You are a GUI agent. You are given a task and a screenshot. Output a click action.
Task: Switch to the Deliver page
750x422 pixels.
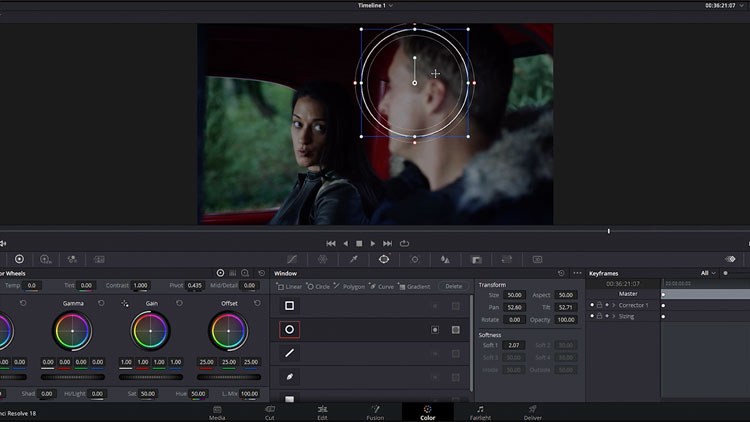532,412
